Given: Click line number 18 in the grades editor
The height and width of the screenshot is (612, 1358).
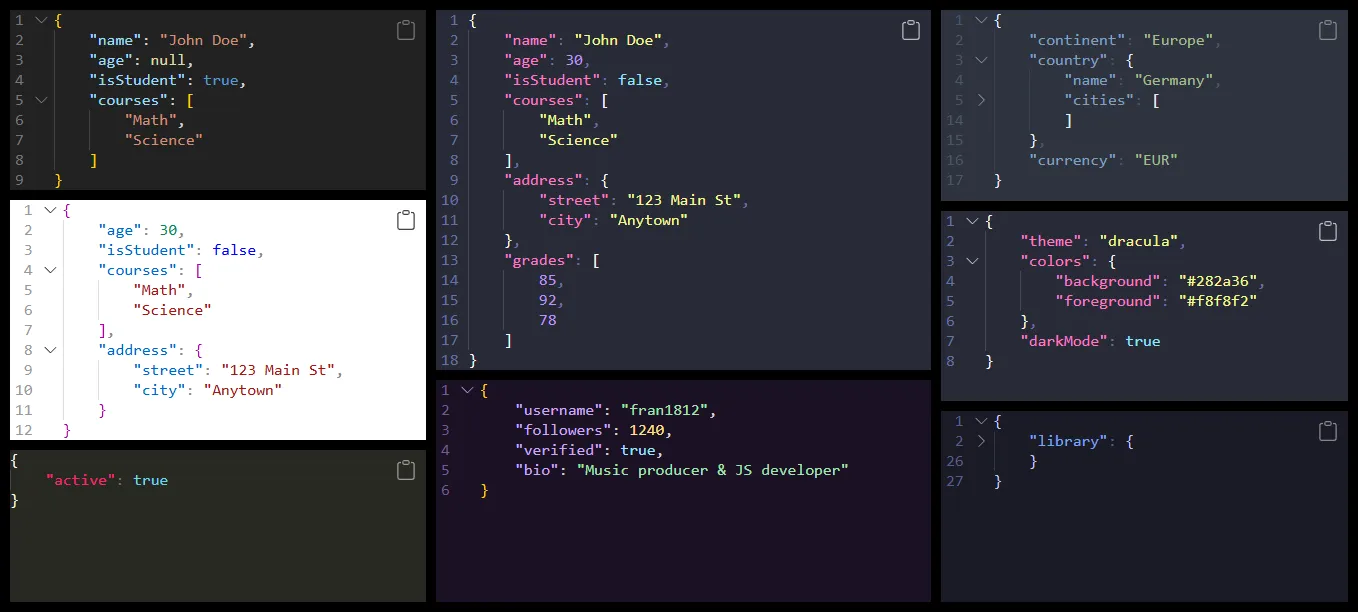Looking at the screenshot, I should (x=449, y=360).
